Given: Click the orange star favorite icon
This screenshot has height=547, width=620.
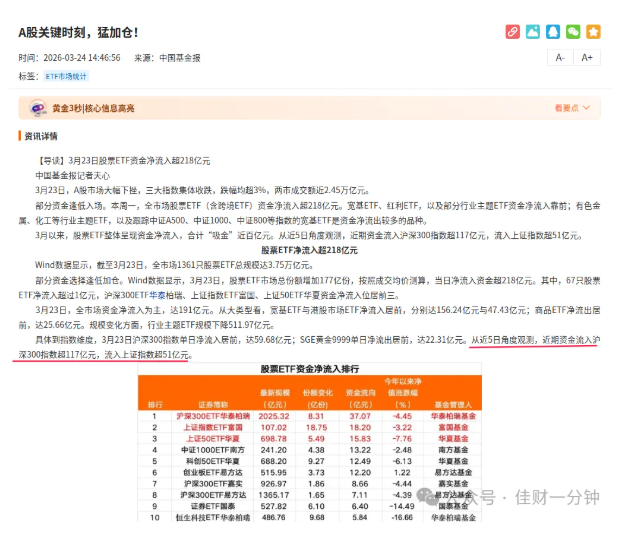Looking at the screenshot, I should click(593, 32).
